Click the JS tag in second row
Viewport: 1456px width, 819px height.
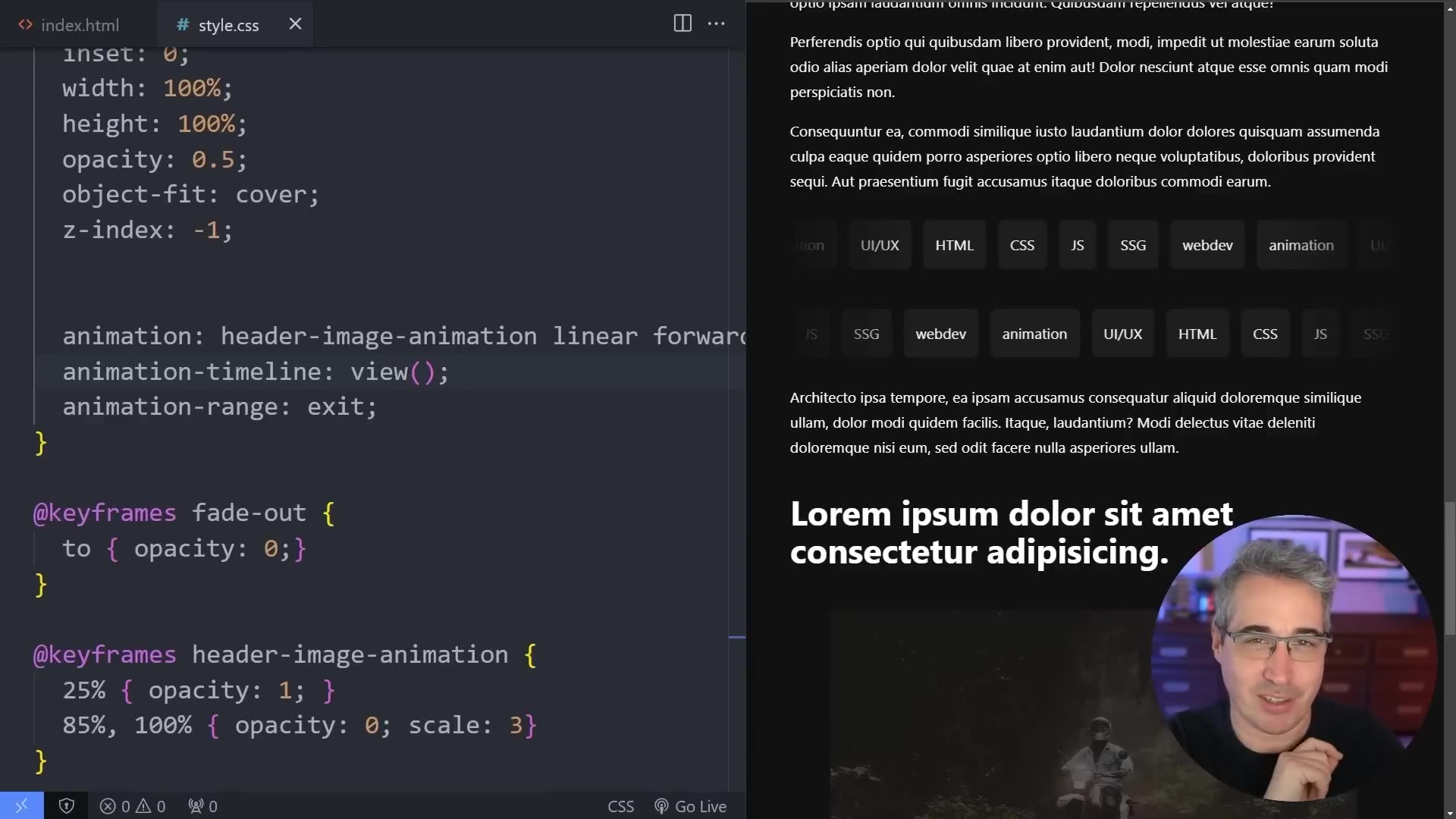click(1319, 333)
